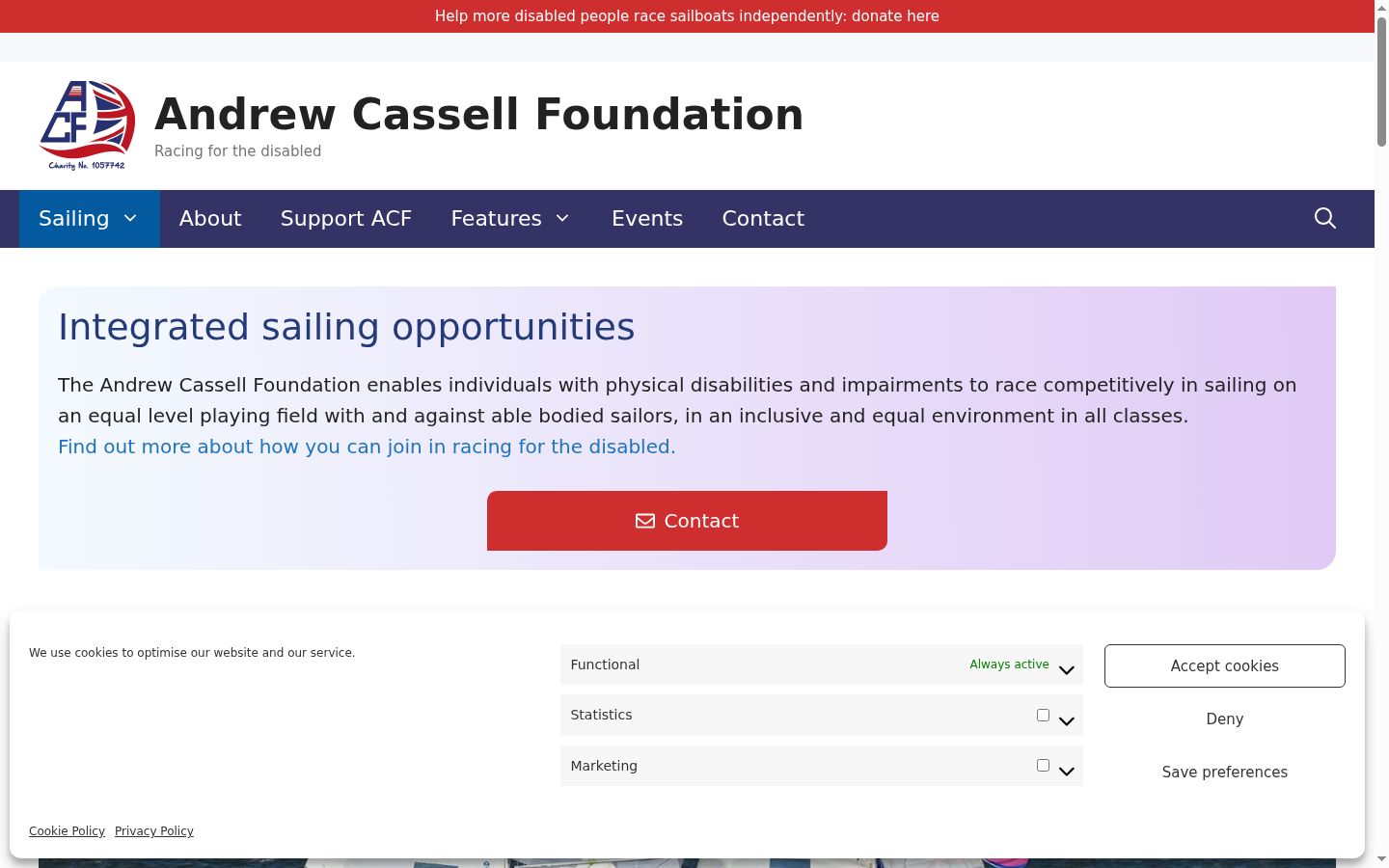This screenshot has height=868, width=1389.
Task: Open the Features dropdown menu
Action: (x=511, y=219)
